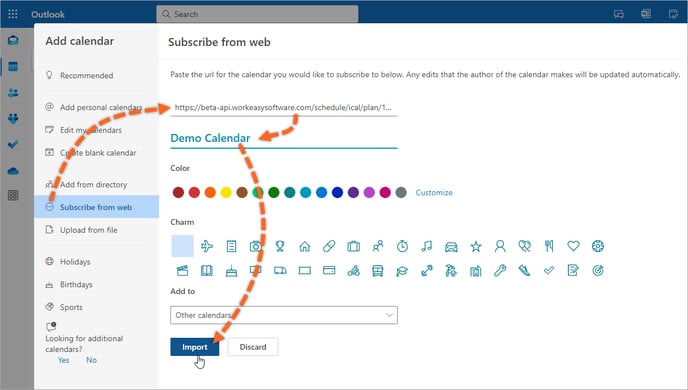The height and width of the screenshot is (390, 688).
Task: Pick the yellow color swatch
Action: pos(226,192)
